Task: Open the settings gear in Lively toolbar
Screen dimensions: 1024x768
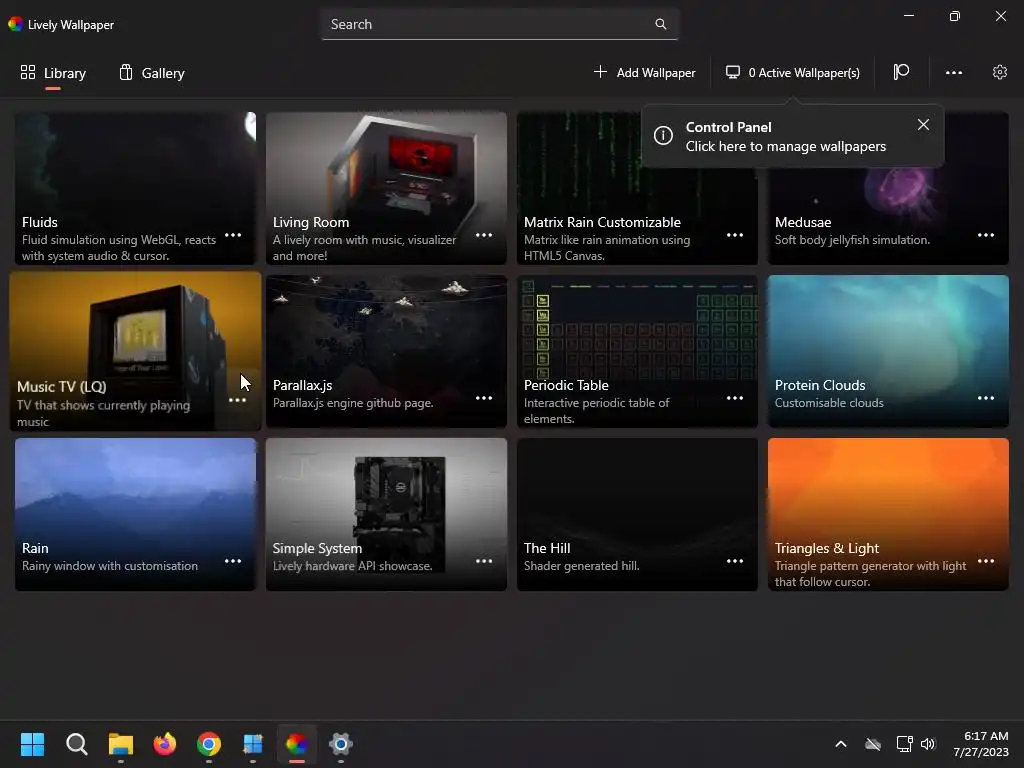Action: pos(999,72)
